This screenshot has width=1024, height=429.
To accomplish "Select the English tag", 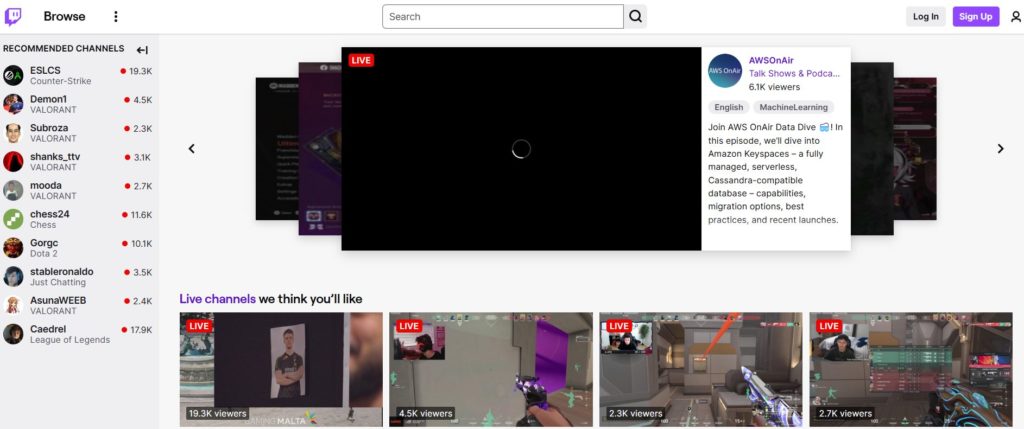I will [728, 107].
